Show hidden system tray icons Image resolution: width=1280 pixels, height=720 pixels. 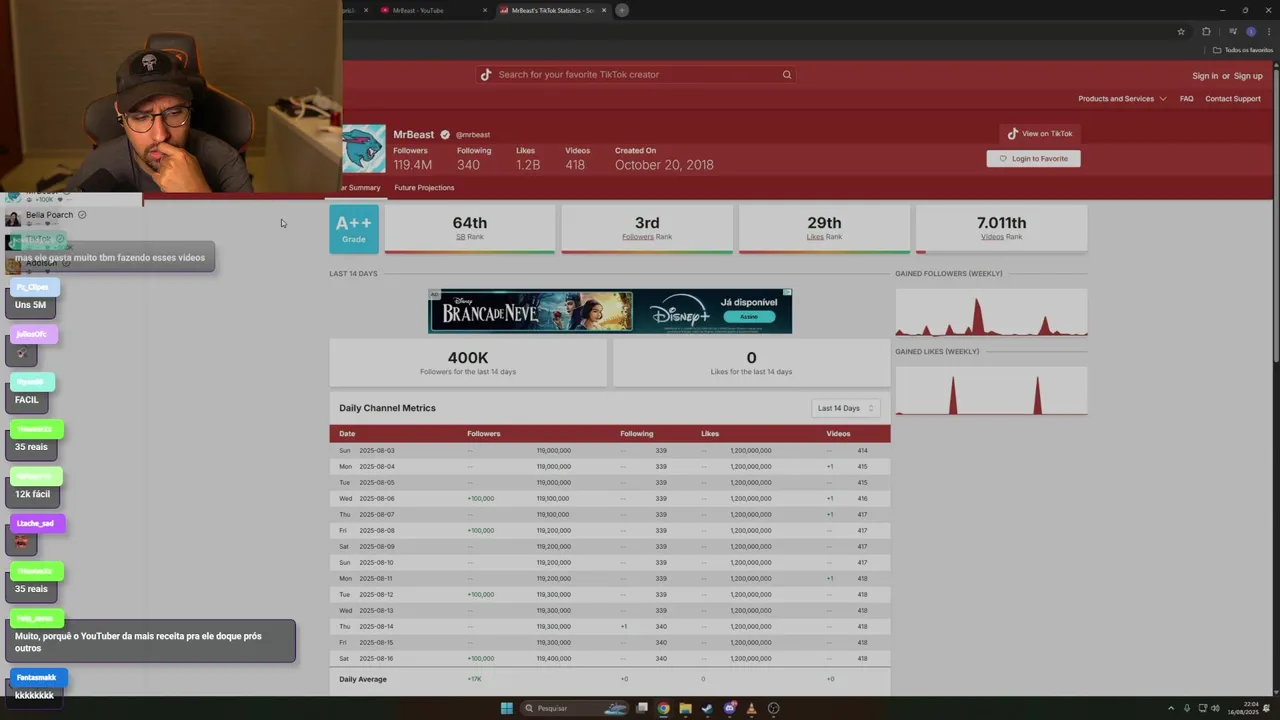click(x=1171, y=708)
